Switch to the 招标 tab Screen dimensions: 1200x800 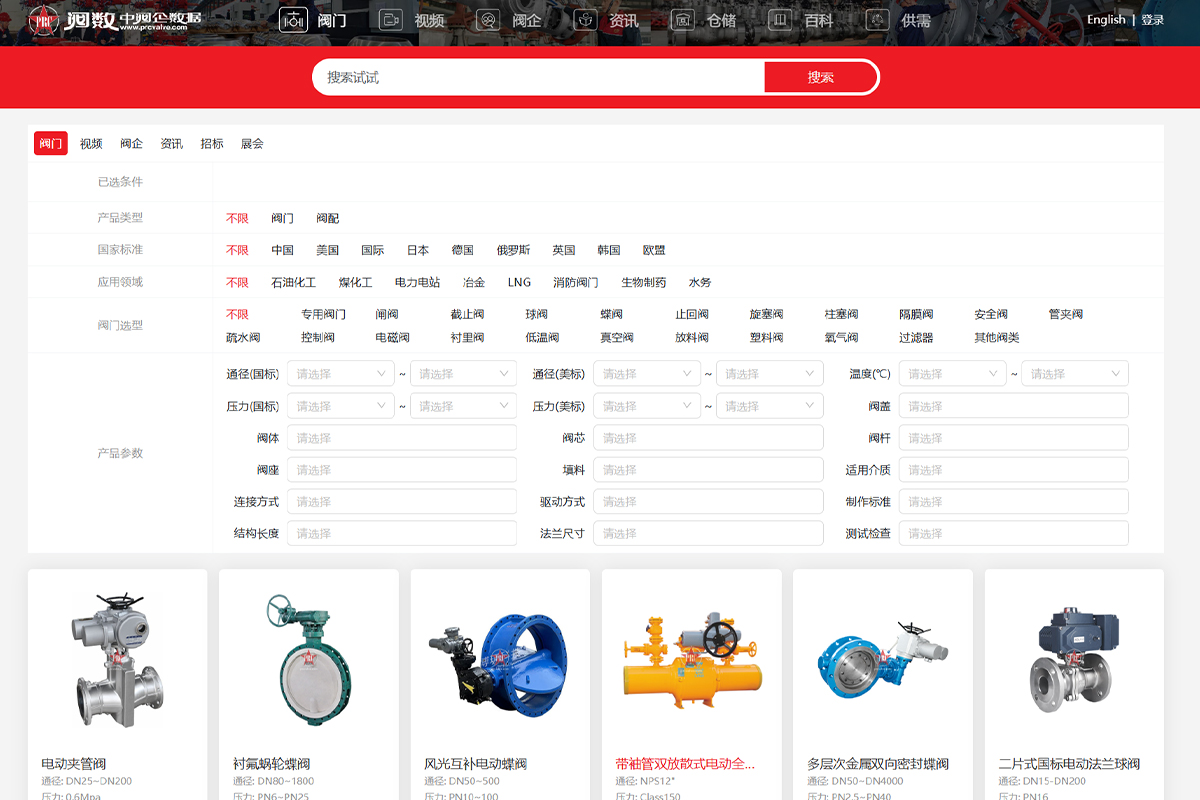click(212, 144)
